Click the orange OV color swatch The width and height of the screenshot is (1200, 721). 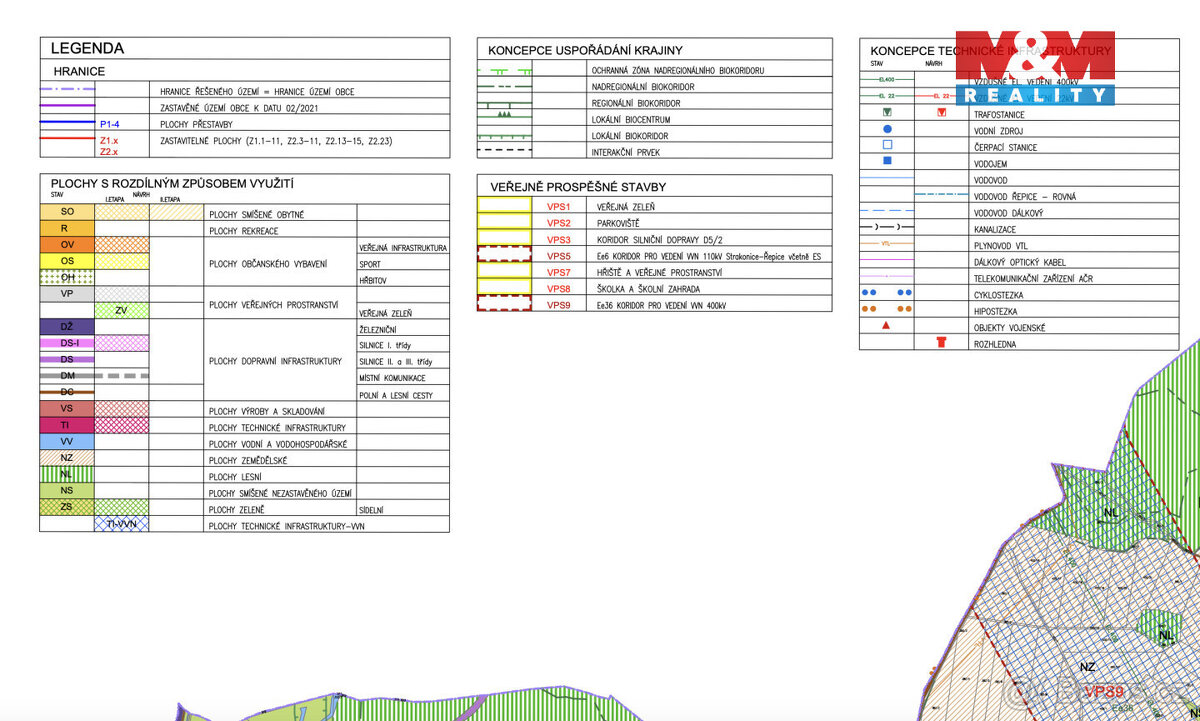coord(67,245)
